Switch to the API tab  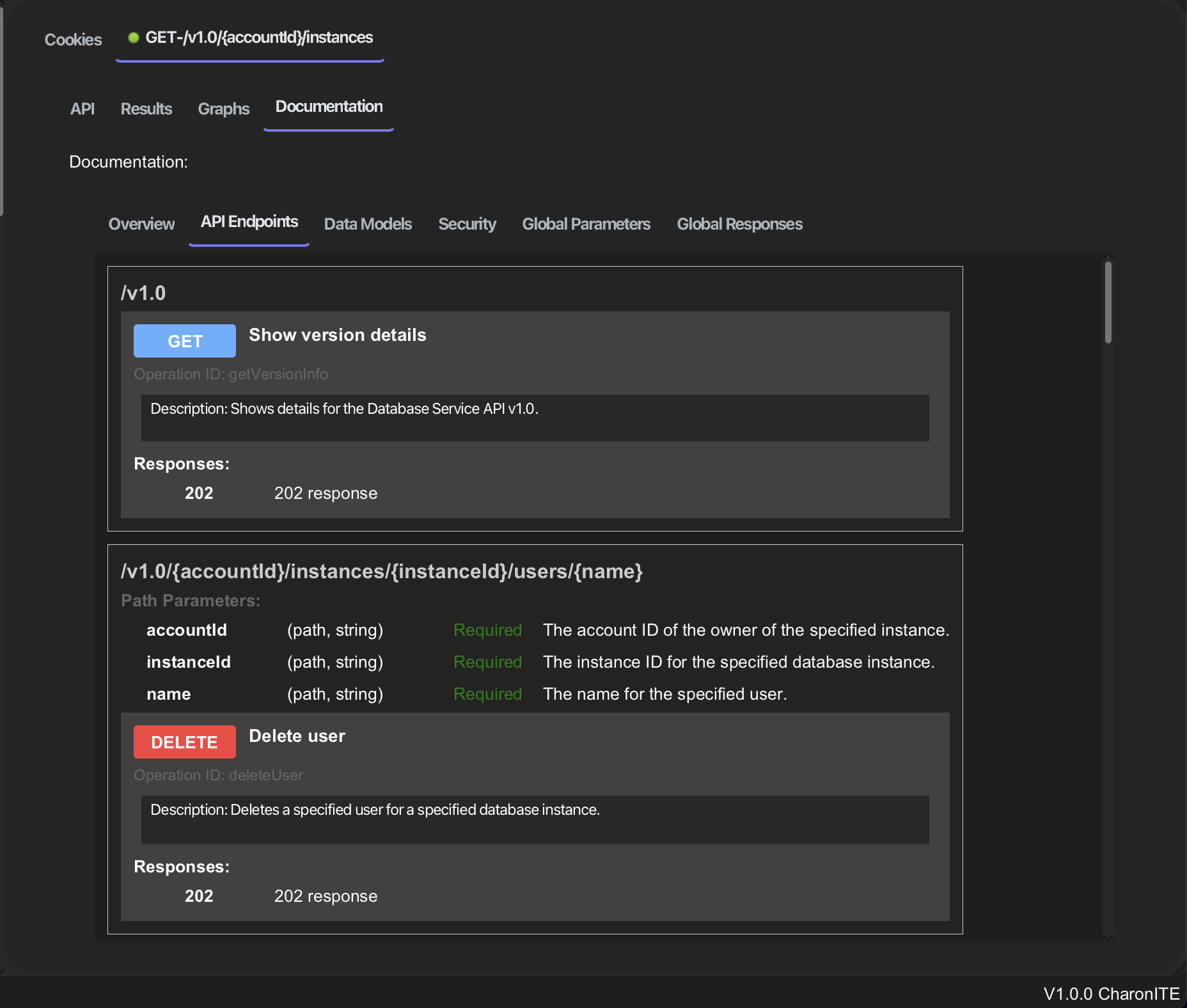tap(82, 109)
